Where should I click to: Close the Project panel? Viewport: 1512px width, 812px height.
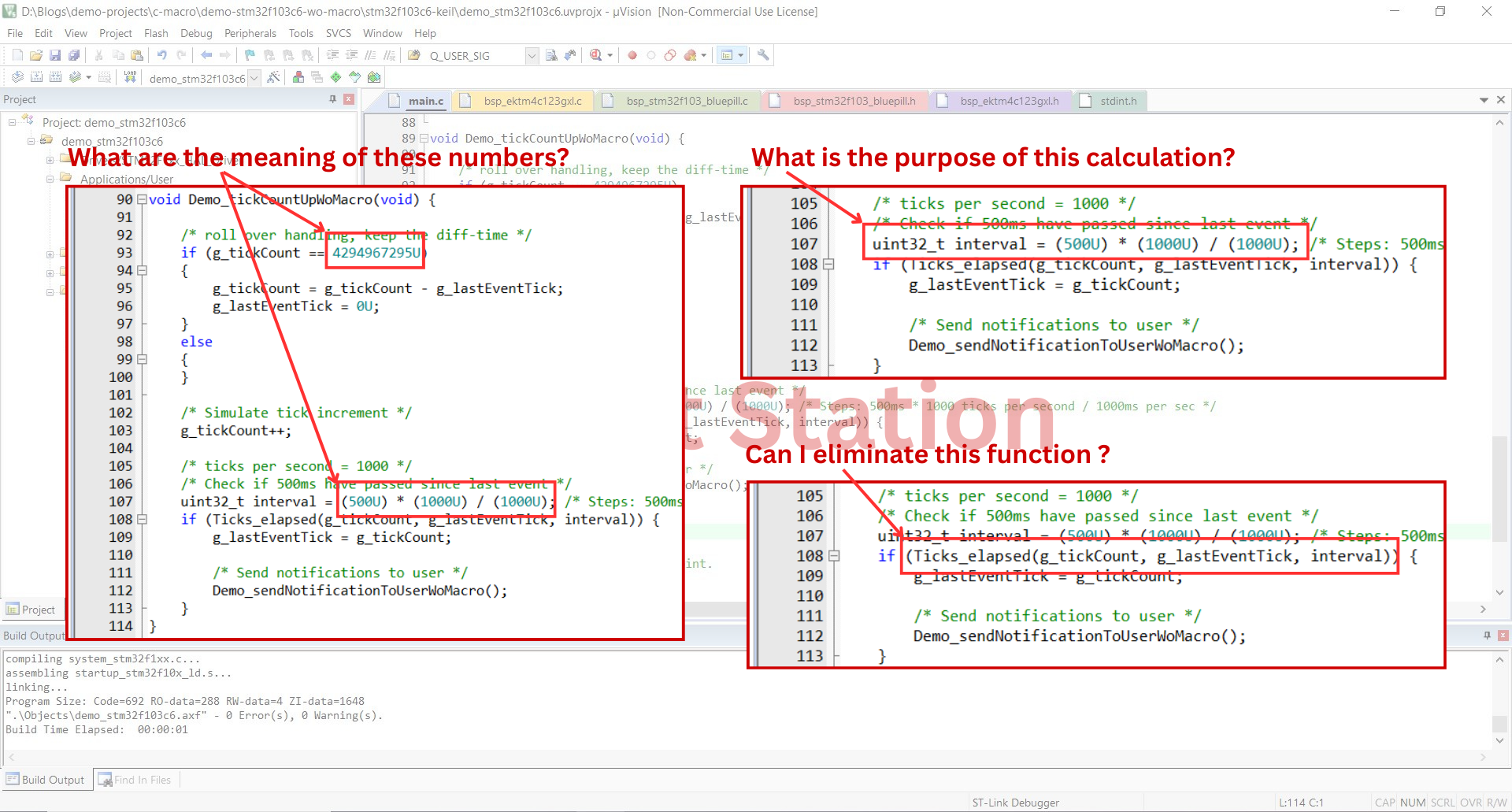pyautogui.click(x=348, y=99)
